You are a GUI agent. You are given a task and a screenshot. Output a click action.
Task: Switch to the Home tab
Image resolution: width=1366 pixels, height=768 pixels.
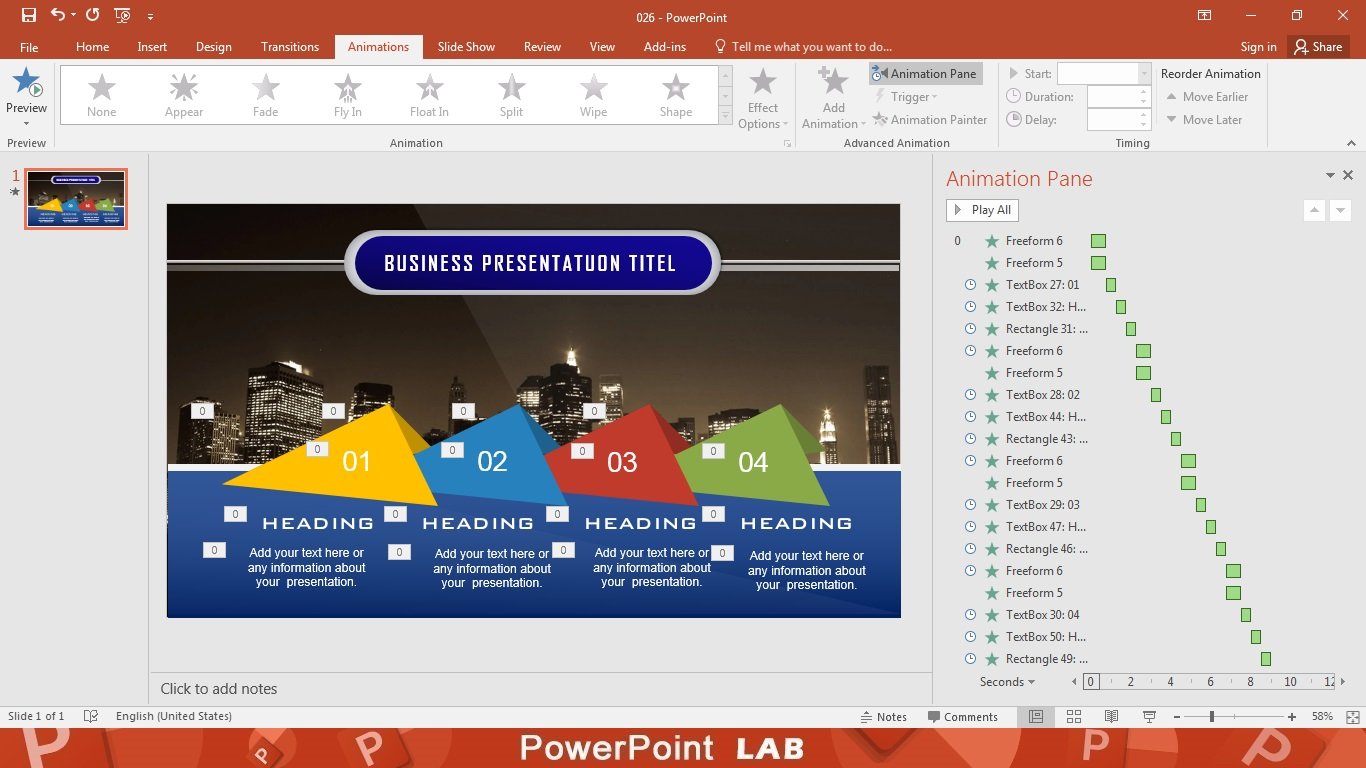(x=93, y=47)
